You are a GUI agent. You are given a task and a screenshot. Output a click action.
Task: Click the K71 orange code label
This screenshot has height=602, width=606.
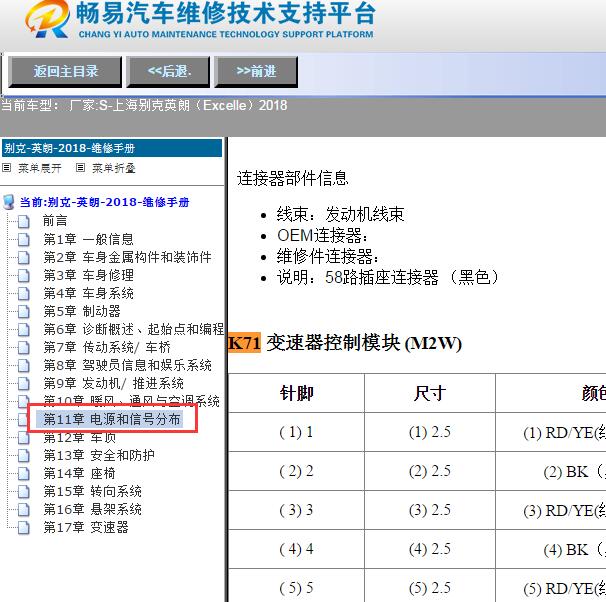point(245,343)
